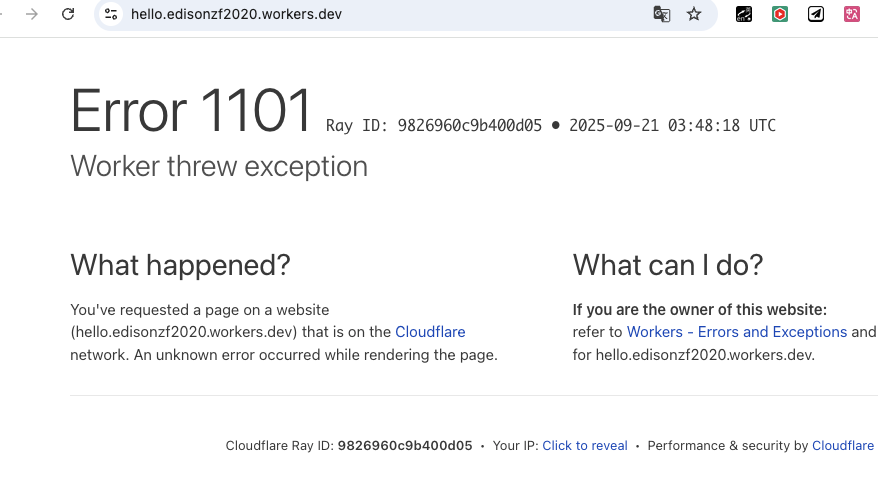Image resolution: width=878 pixels, height=502 pixels.
Task: Reload the page with the refresh icon
Action: pyautogui.click(x=68, y=14)
